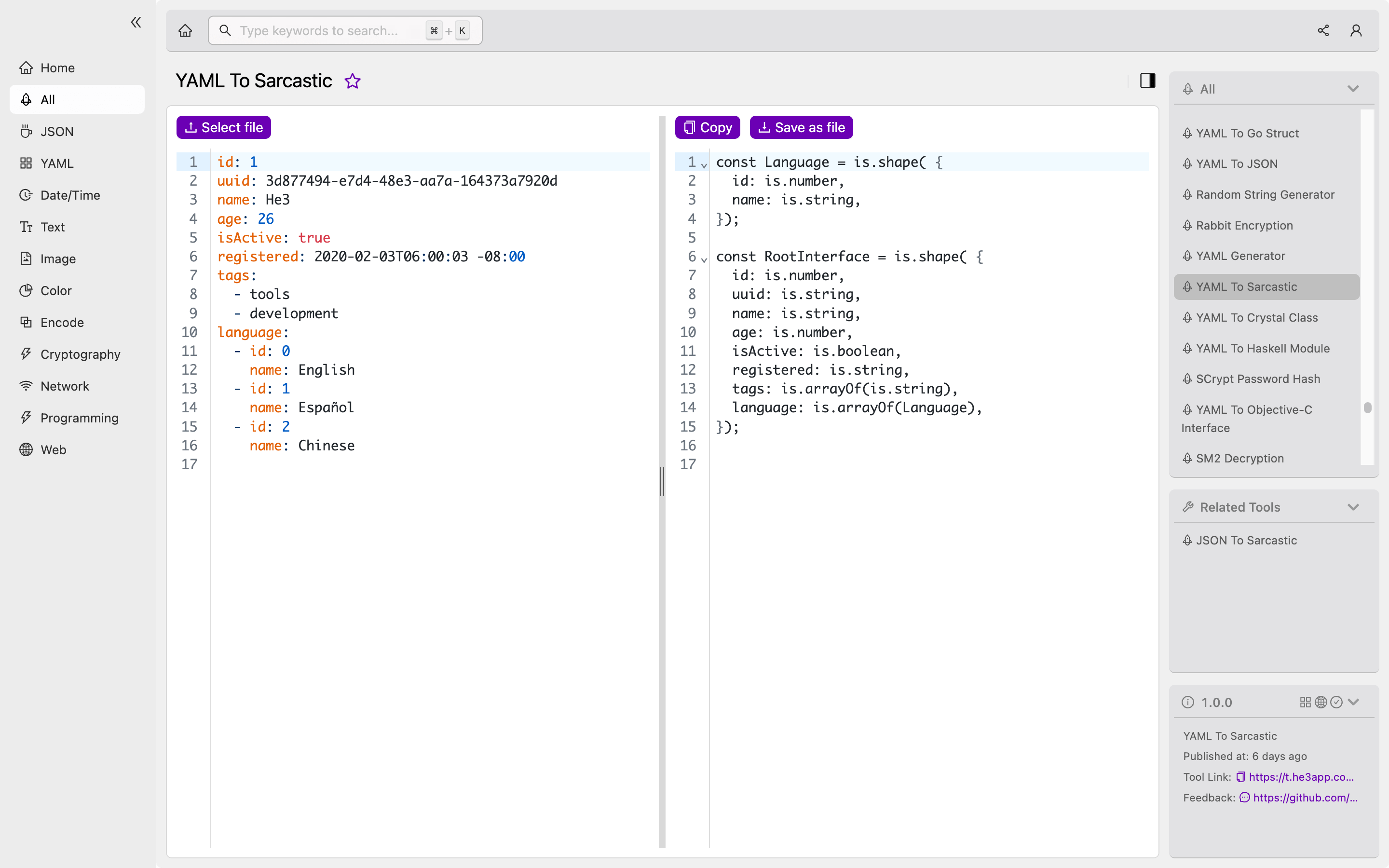Click the Copy button on output panel
This screenshot has height=868, width=1389.
(707, 127)
